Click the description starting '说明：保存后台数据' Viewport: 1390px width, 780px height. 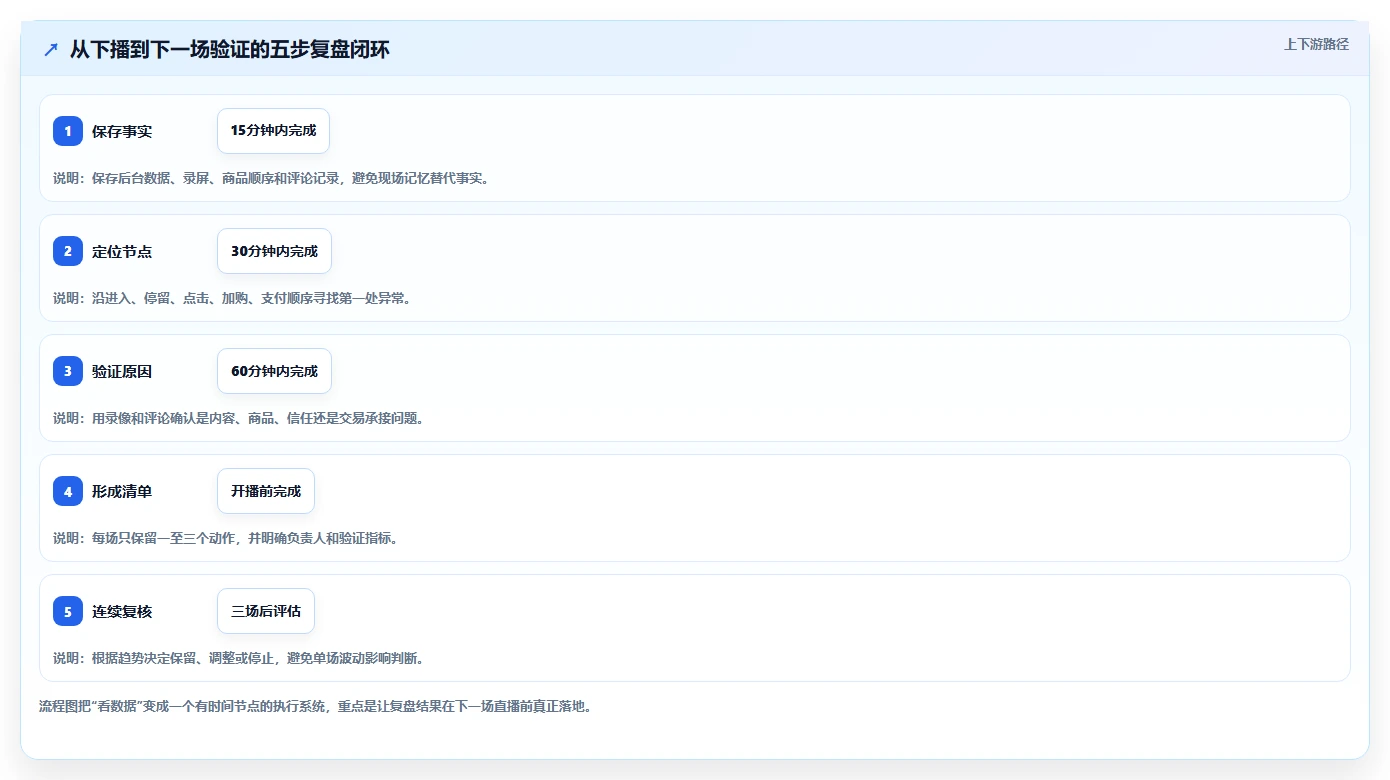[x=271, y=178]
